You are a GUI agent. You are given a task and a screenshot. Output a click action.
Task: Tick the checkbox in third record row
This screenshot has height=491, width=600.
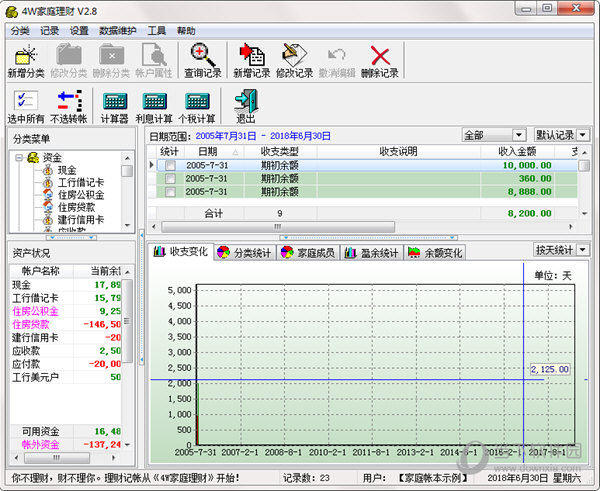click(170, 192)
